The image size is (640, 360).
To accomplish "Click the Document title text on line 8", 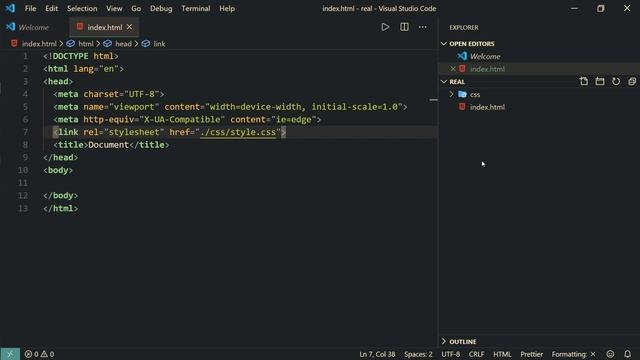I will pyautogui.click(x=109, y=145).
